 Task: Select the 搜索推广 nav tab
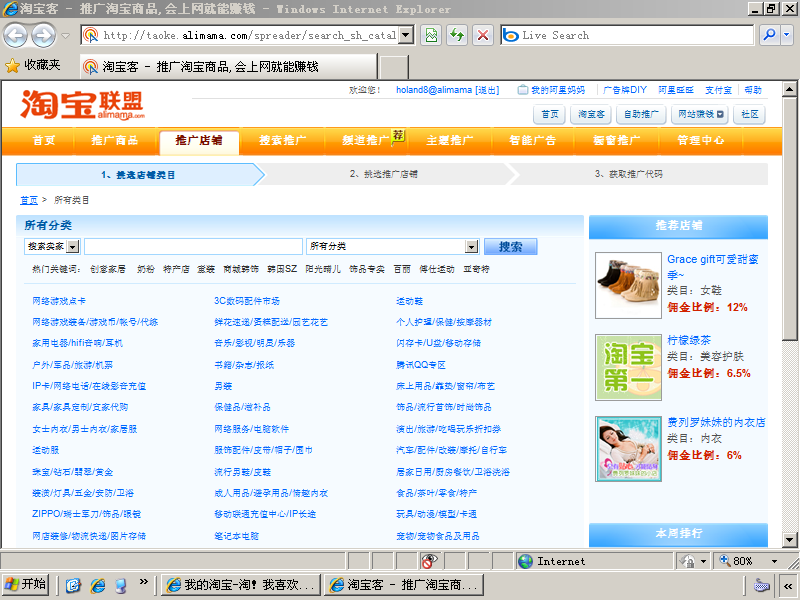coord(283,140)
